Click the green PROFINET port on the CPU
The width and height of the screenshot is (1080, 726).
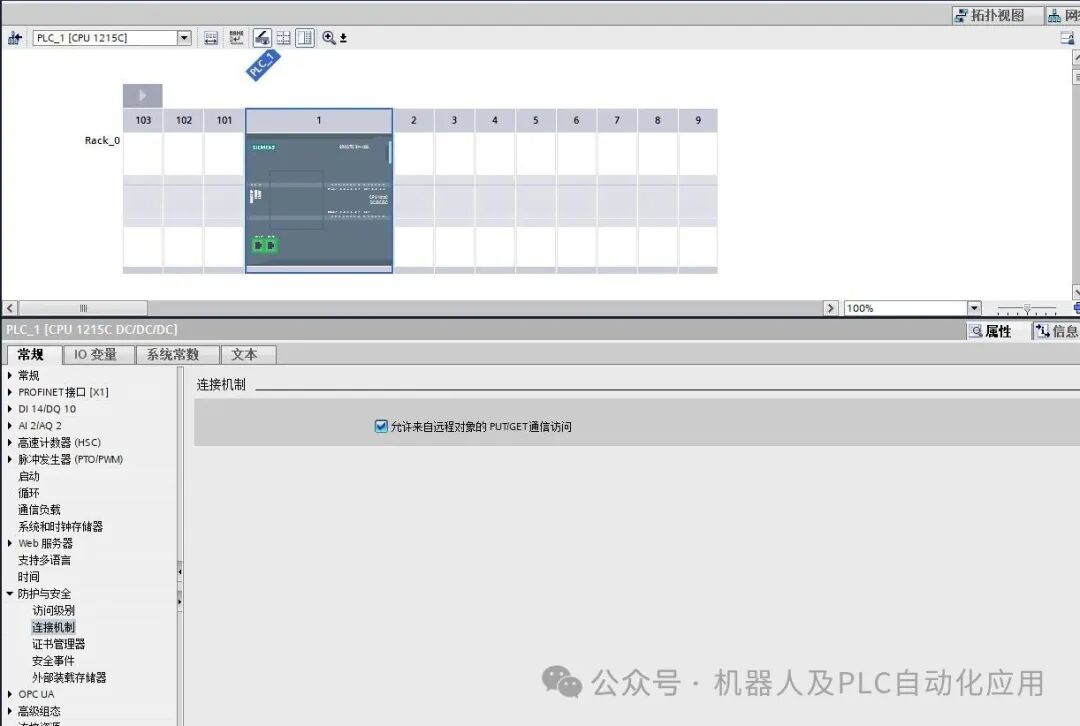[x=264, y=245]
